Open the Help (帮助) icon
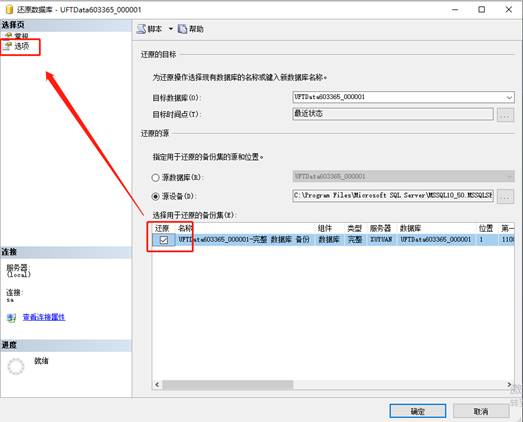The height and width of the screenshot is (422, 523). point(182,29)
